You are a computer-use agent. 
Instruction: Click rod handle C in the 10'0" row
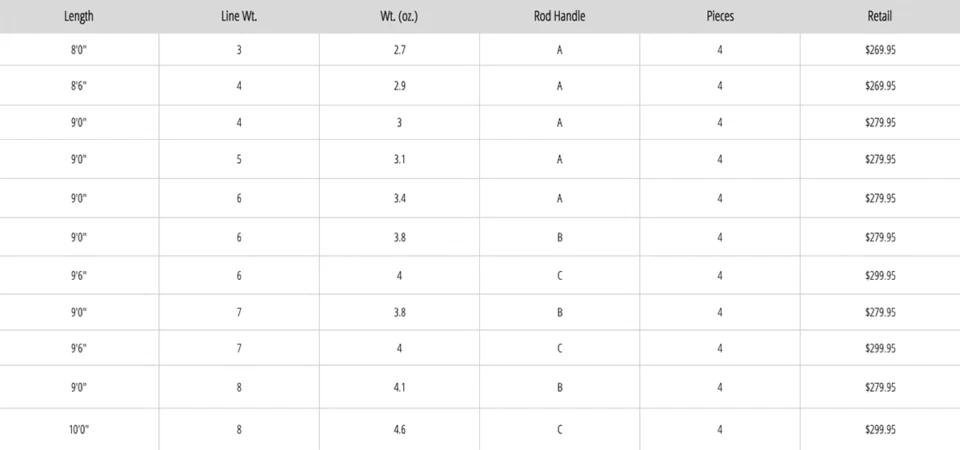point(559,430)
